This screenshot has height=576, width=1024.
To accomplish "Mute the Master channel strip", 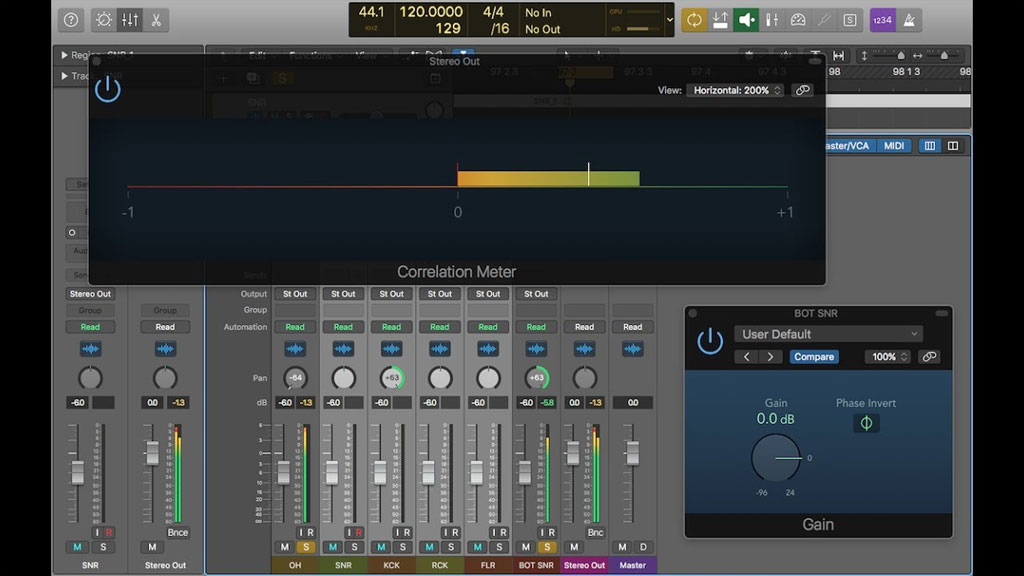I will (622, 547).
